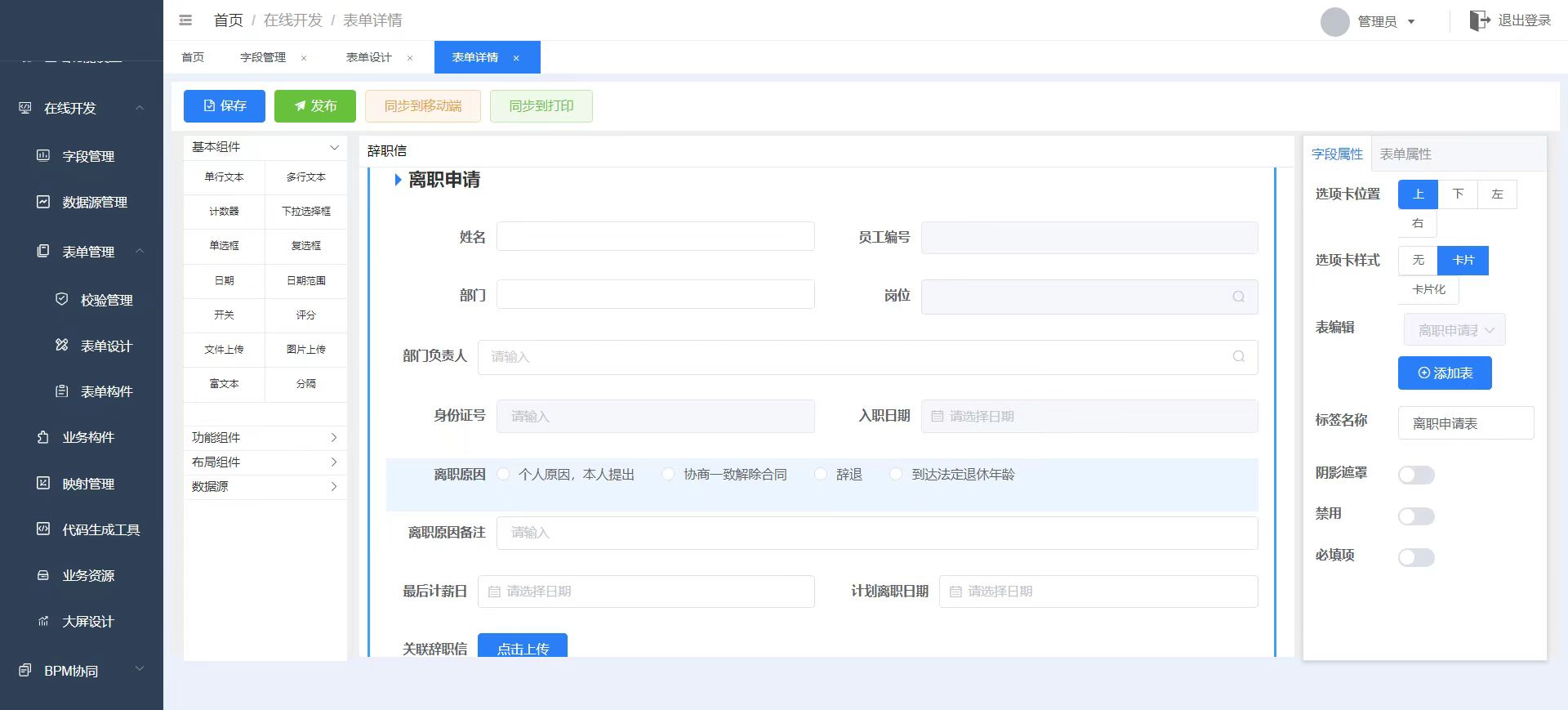The image size is (1568, 710).
Task: Toggle the 禁用 switch
Action: pyautogui.click(x=1416, y=516)
